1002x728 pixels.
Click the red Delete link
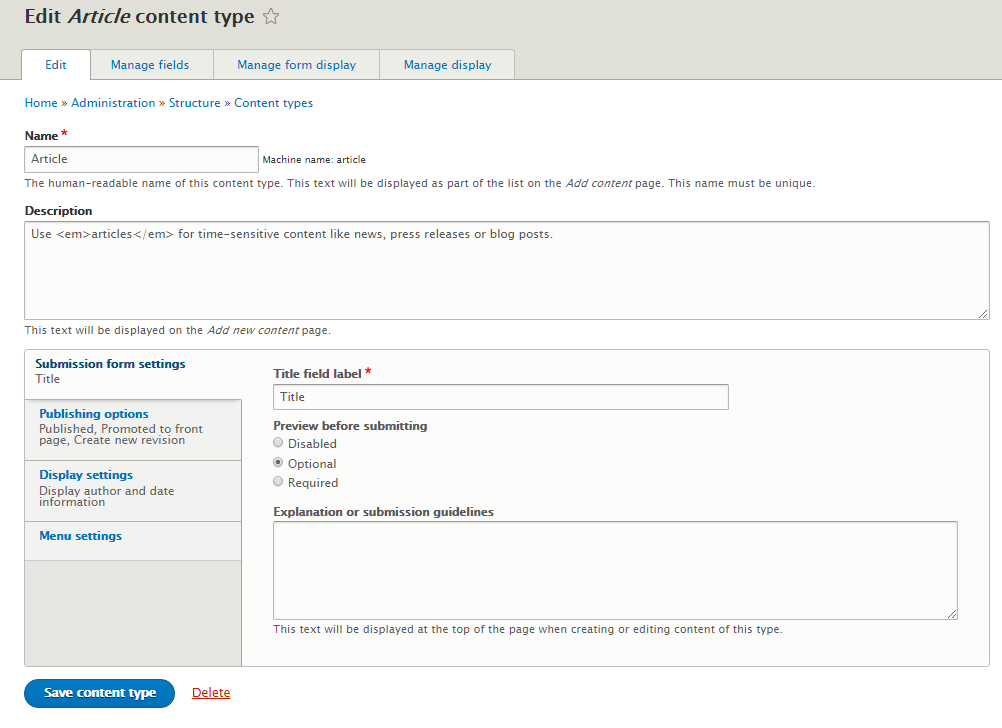click(211, 693)
